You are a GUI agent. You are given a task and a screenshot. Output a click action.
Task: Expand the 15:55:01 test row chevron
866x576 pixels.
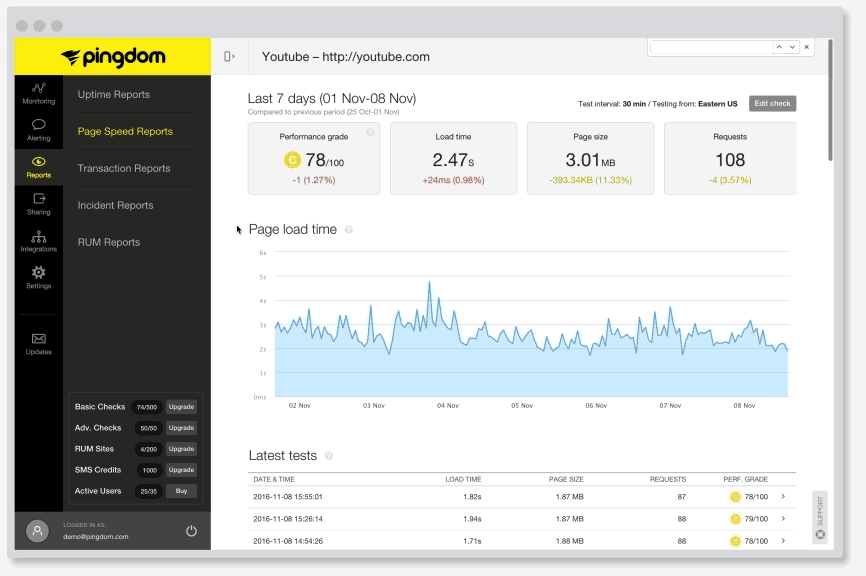click(x=783, y=496)
